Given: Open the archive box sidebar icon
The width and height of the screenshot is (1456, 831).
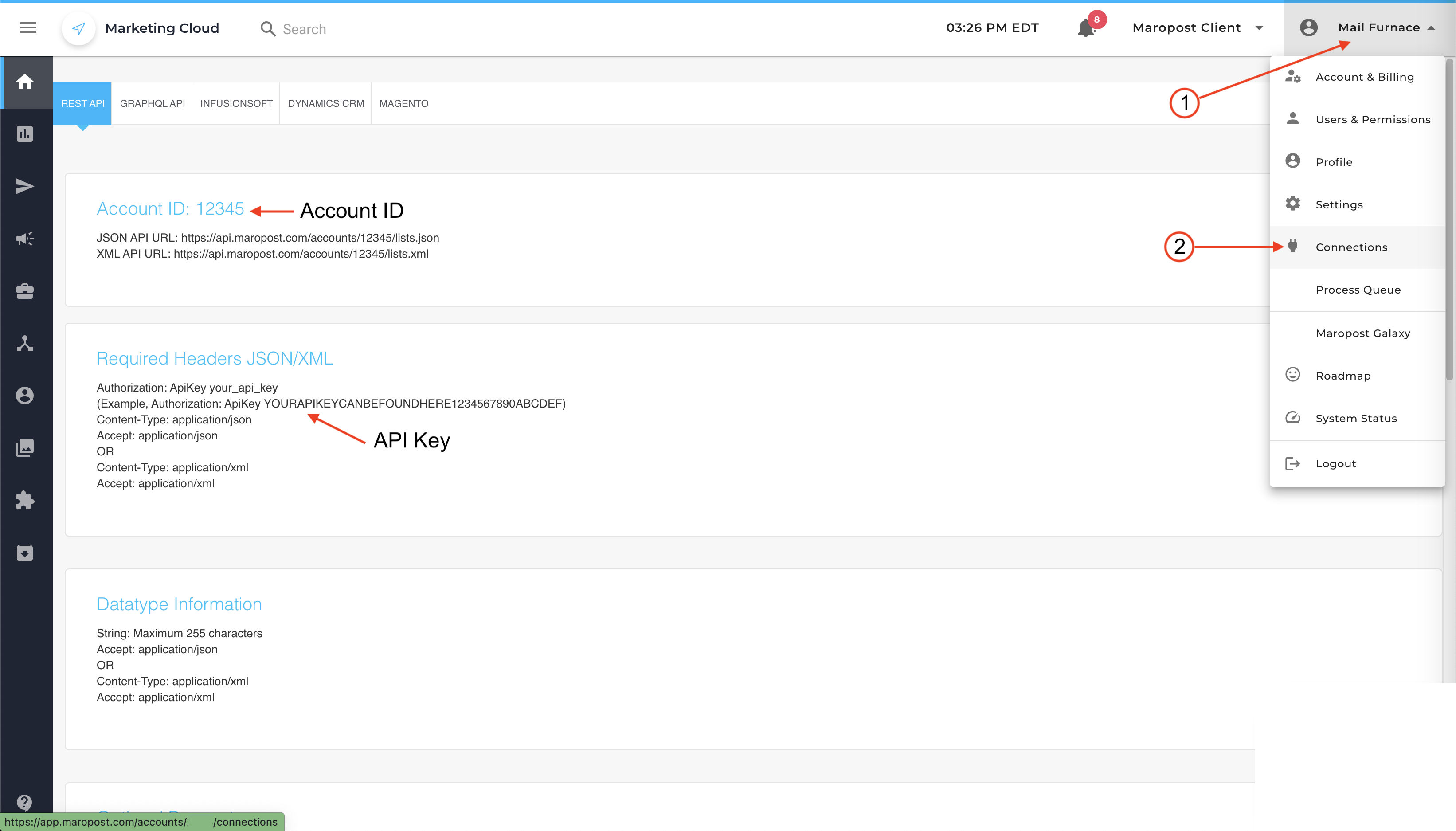Looking at the screenshot, I should coord(24,553).
